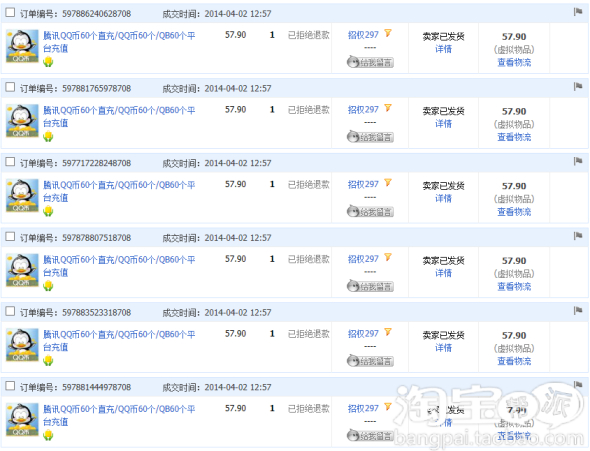Open product title link in order 597881765978708
Viewport: 590px width, 451px height.
click(119, 117)
